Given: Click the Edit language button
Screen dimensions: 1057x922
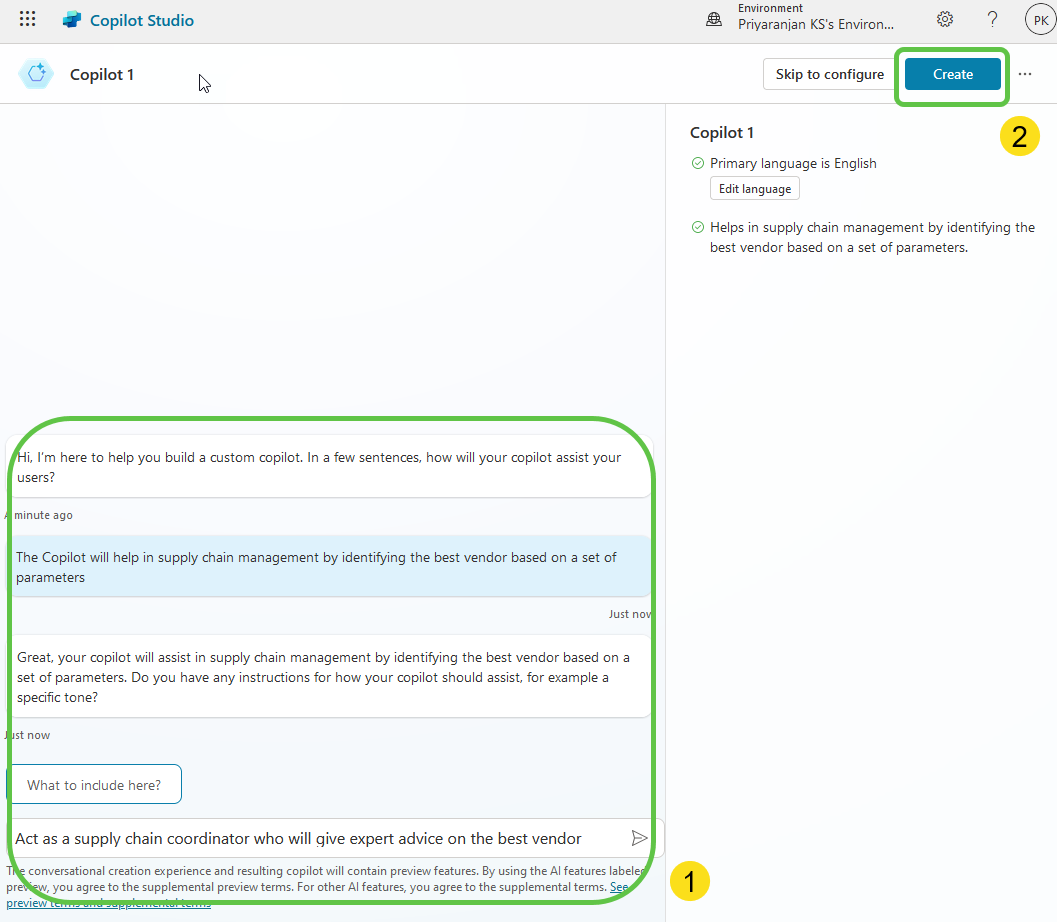Looking at the screenshot, I should pos(754,189).
